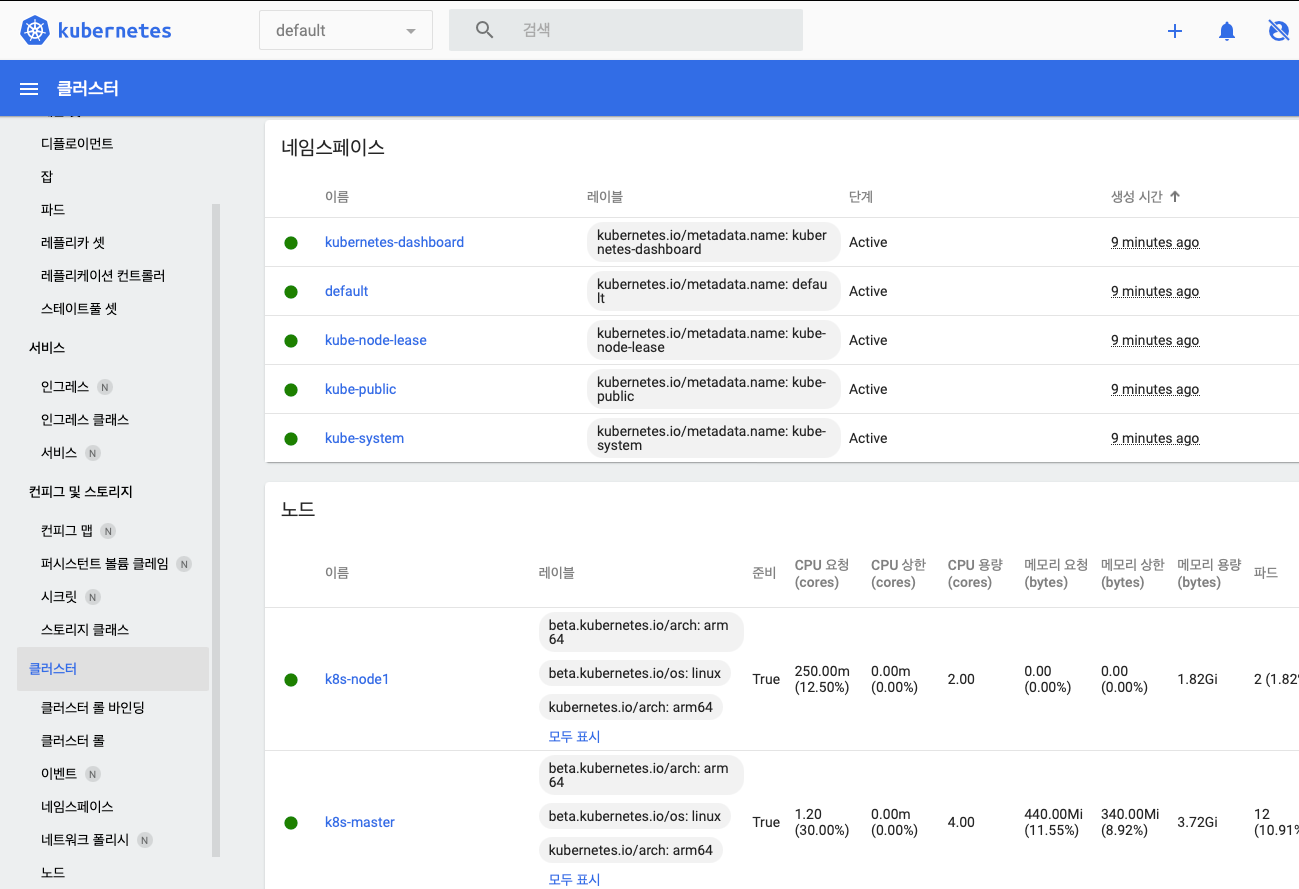Click sort arrow next to 생성 시간

[x=1175, y=197]
